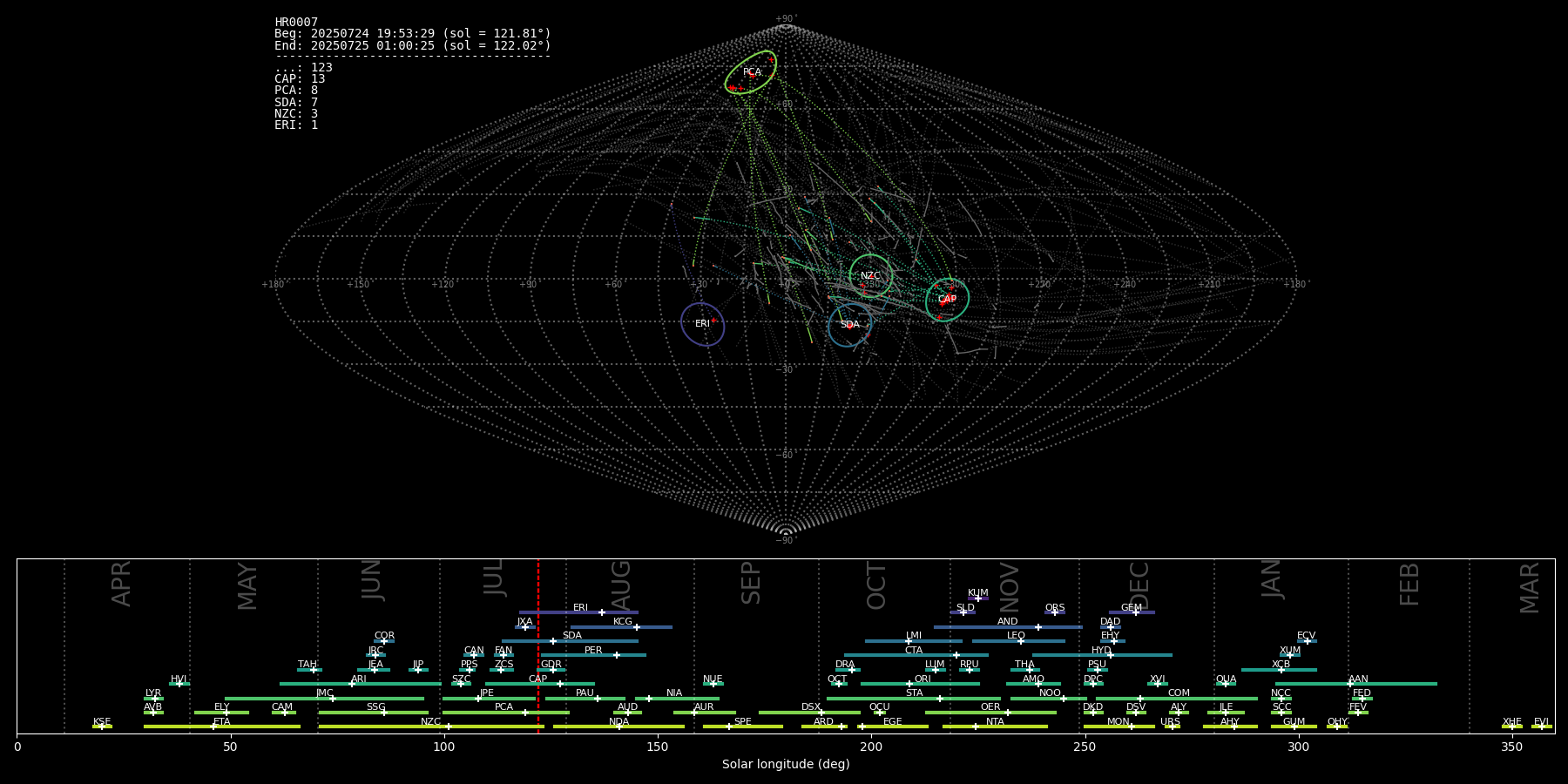Click the 'NZC: 3' legend entry

[x=296, y=114]
